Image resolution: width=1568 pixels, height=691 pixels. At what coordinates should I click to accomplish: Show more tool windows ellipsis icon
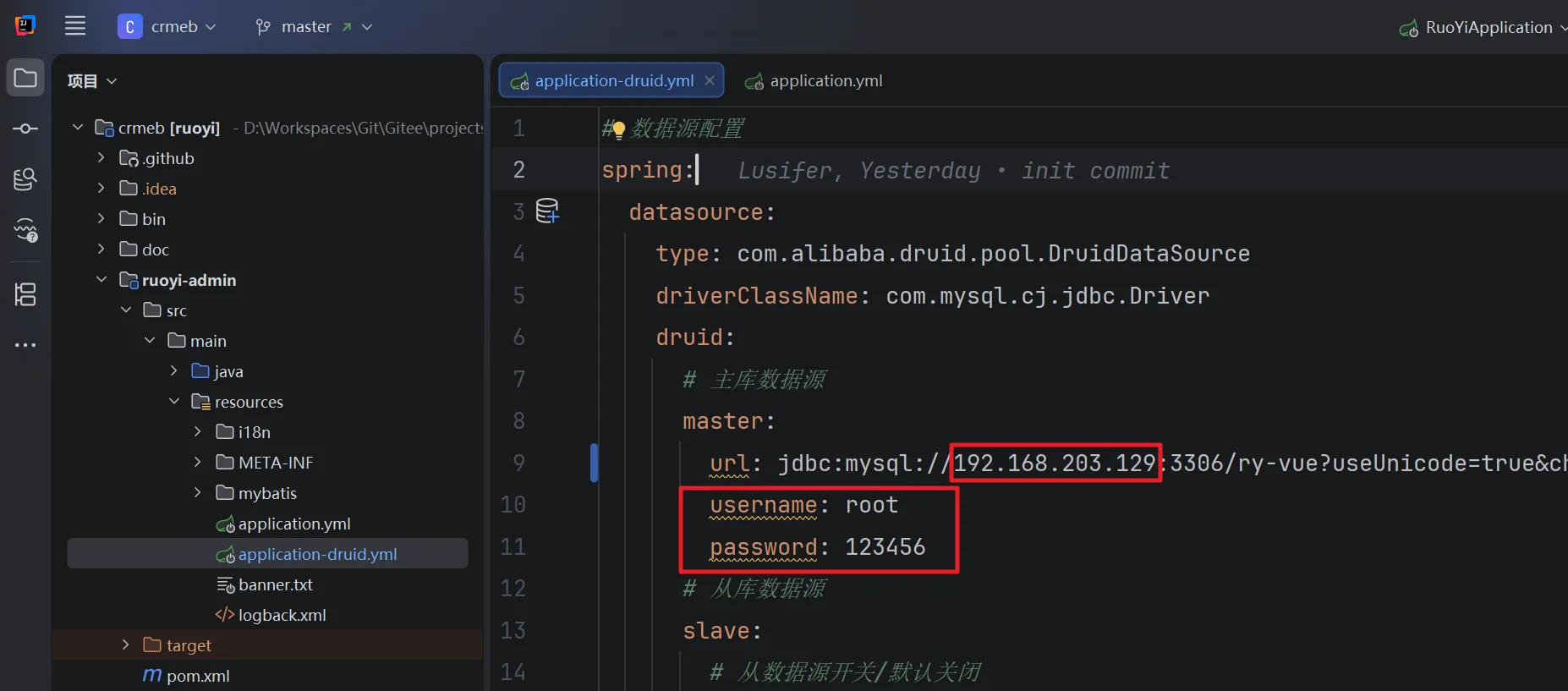[x=25, y=345]
